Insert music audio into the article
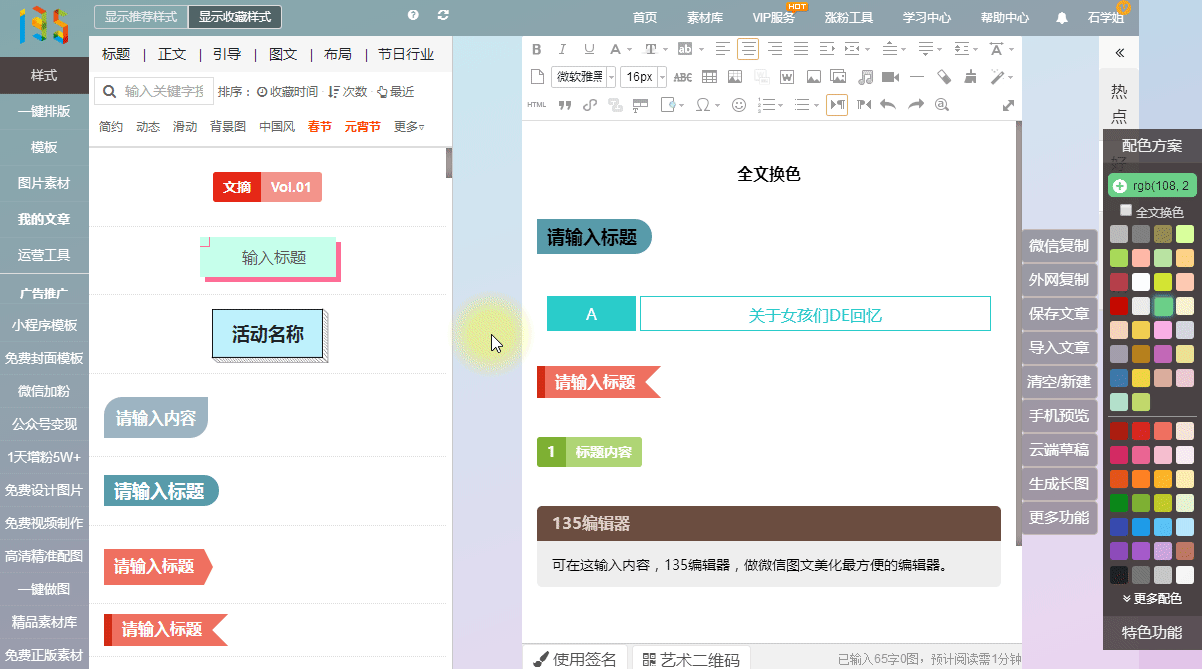Image resolution: width=1202 pixels, height=669 pixels. [x=865, y=77]
